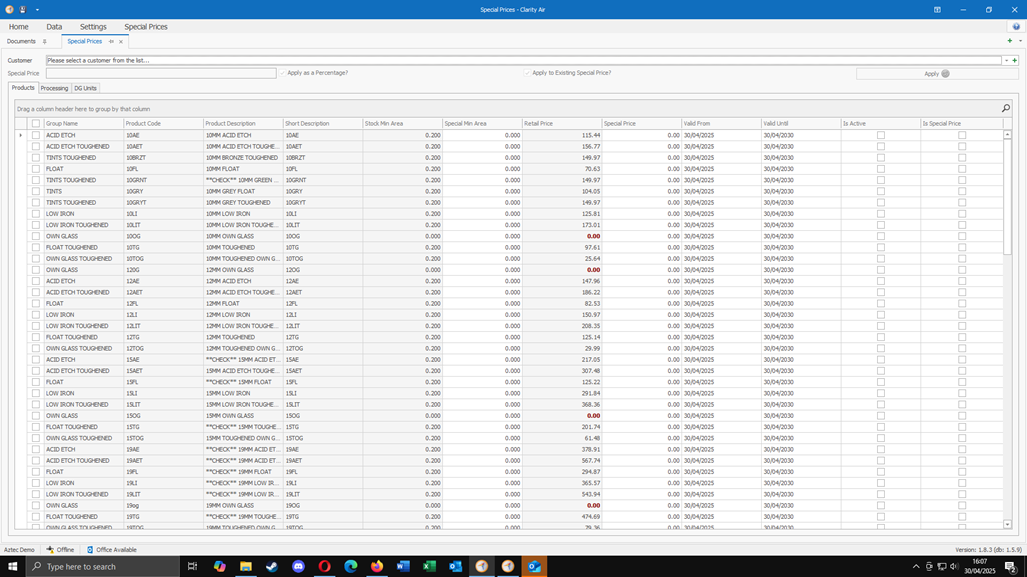Click the Apply button
Viewport: 1027px width, 577px height.
pyautogui.click(x=937, y=73)
